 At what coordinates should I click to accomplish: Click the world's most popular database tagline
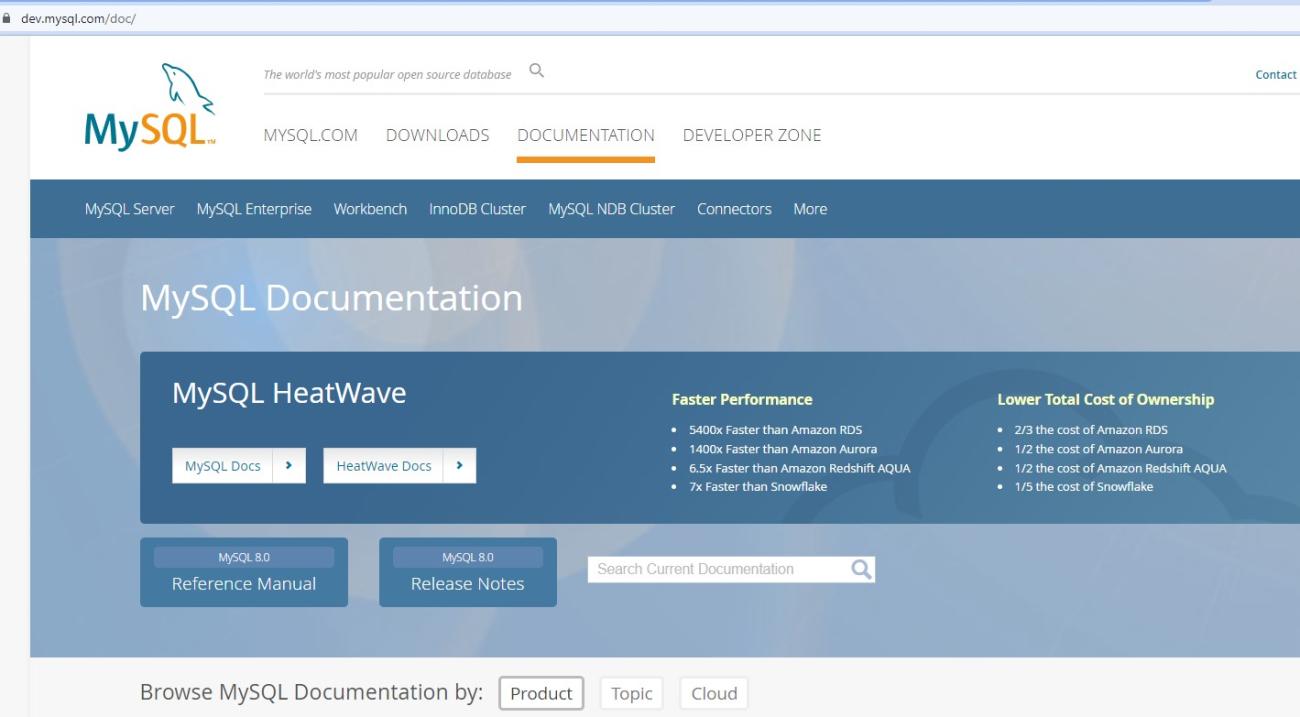pos(387,75)
